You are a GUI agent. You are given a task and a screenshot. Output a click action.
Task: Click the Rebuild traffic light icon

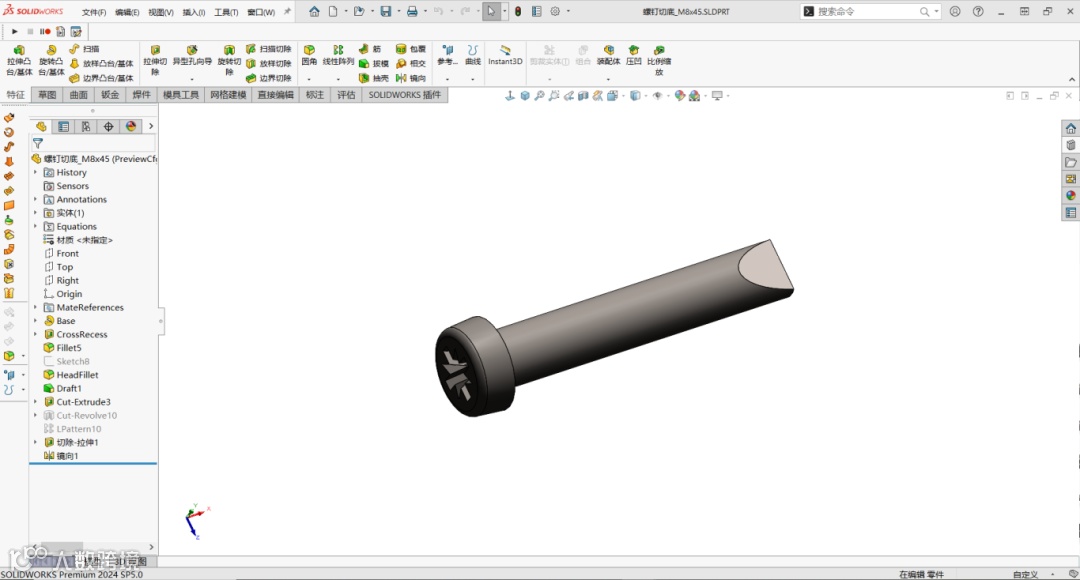click(518, 12)
